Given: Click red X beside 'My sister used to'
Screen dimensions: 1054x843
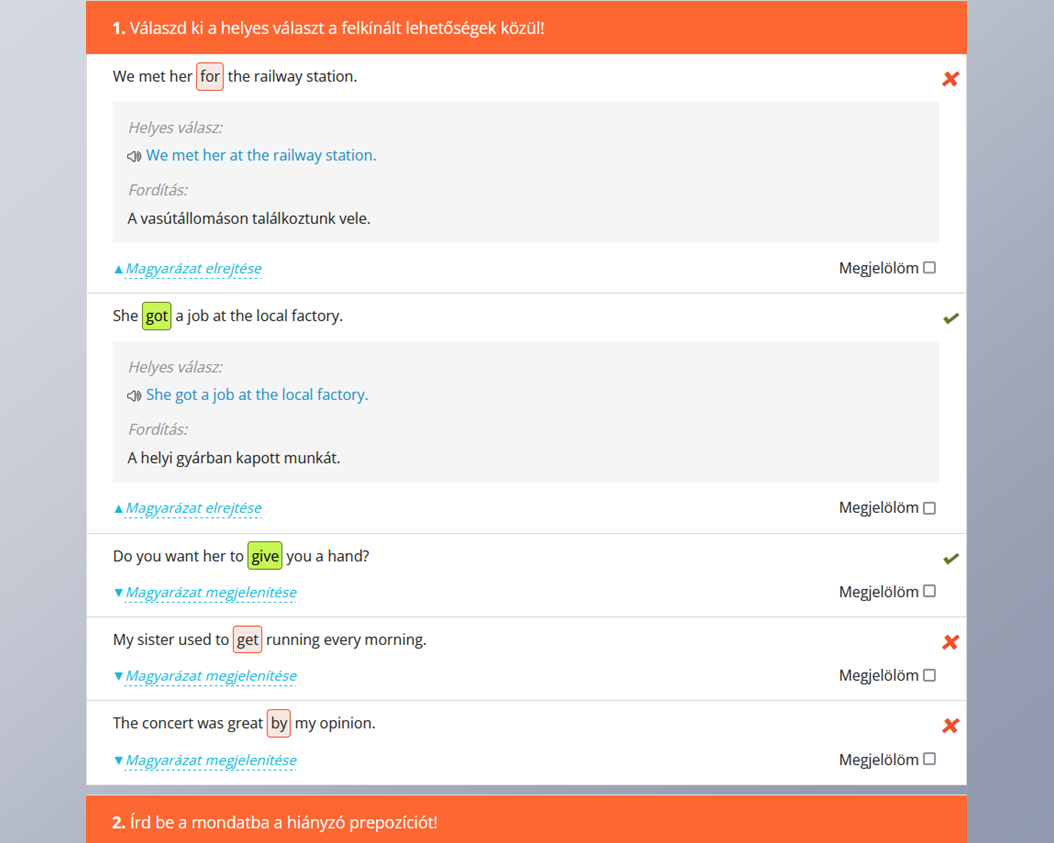Looking at the screenshot, I should pyautogui.click(x=950, y=642).
